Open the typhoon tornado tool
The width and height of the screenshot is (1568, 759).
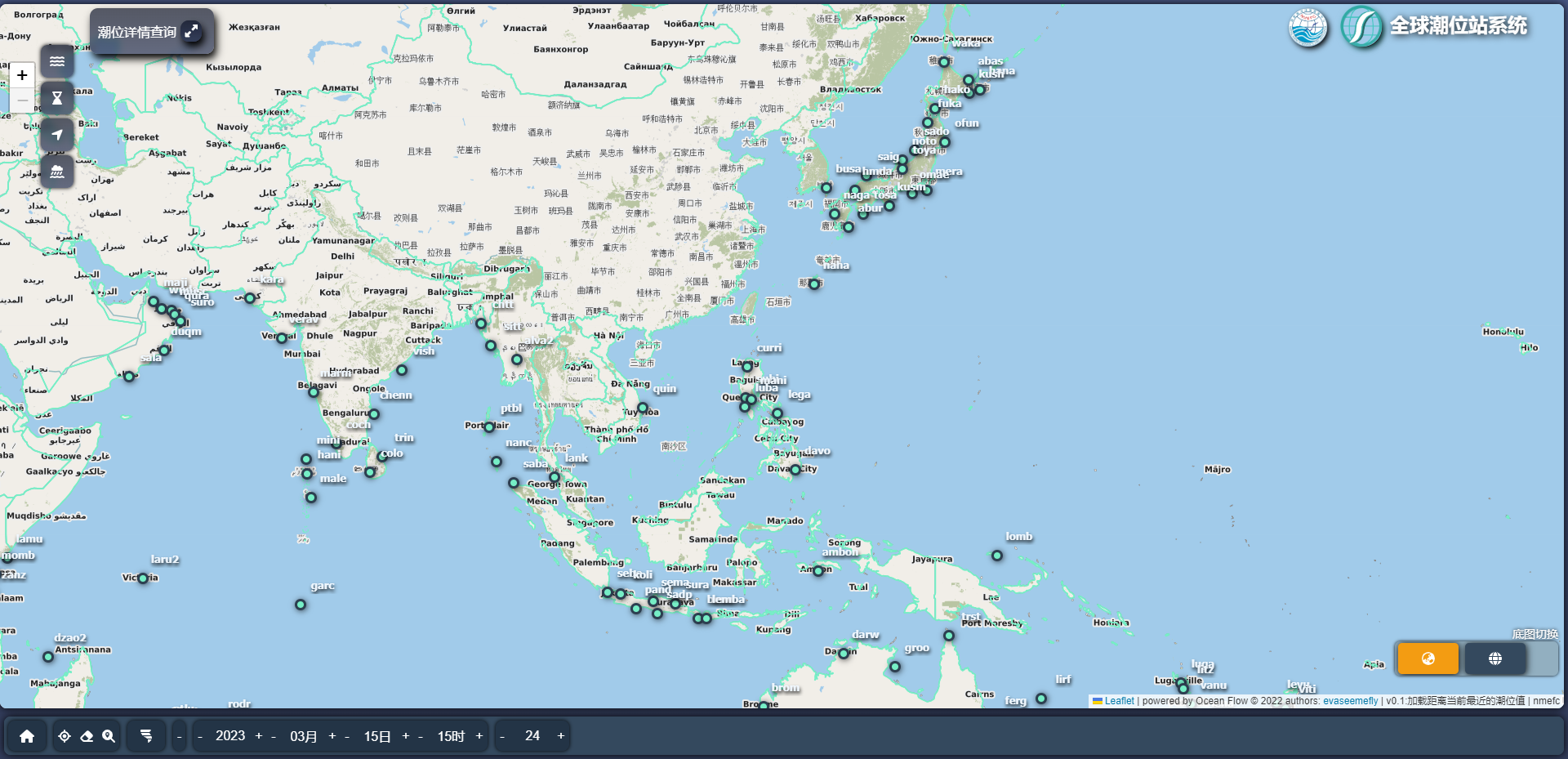[146, 736]
